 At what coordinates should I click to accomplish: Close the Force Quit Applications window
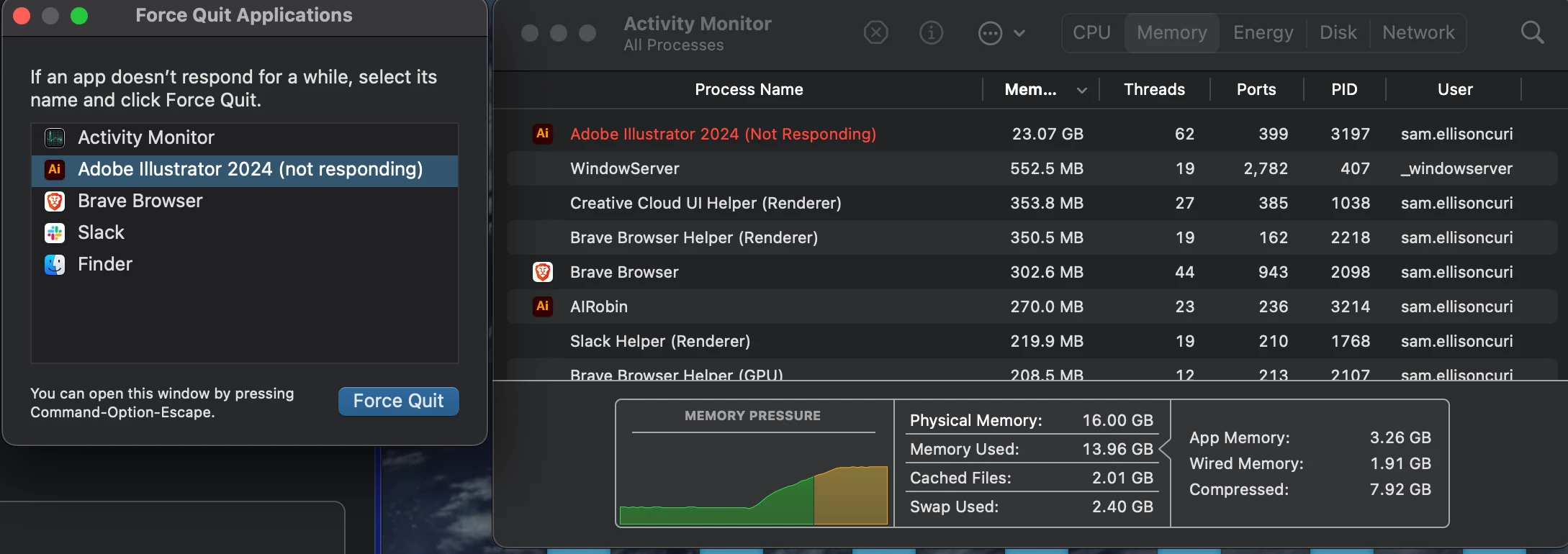coord(22,16)
